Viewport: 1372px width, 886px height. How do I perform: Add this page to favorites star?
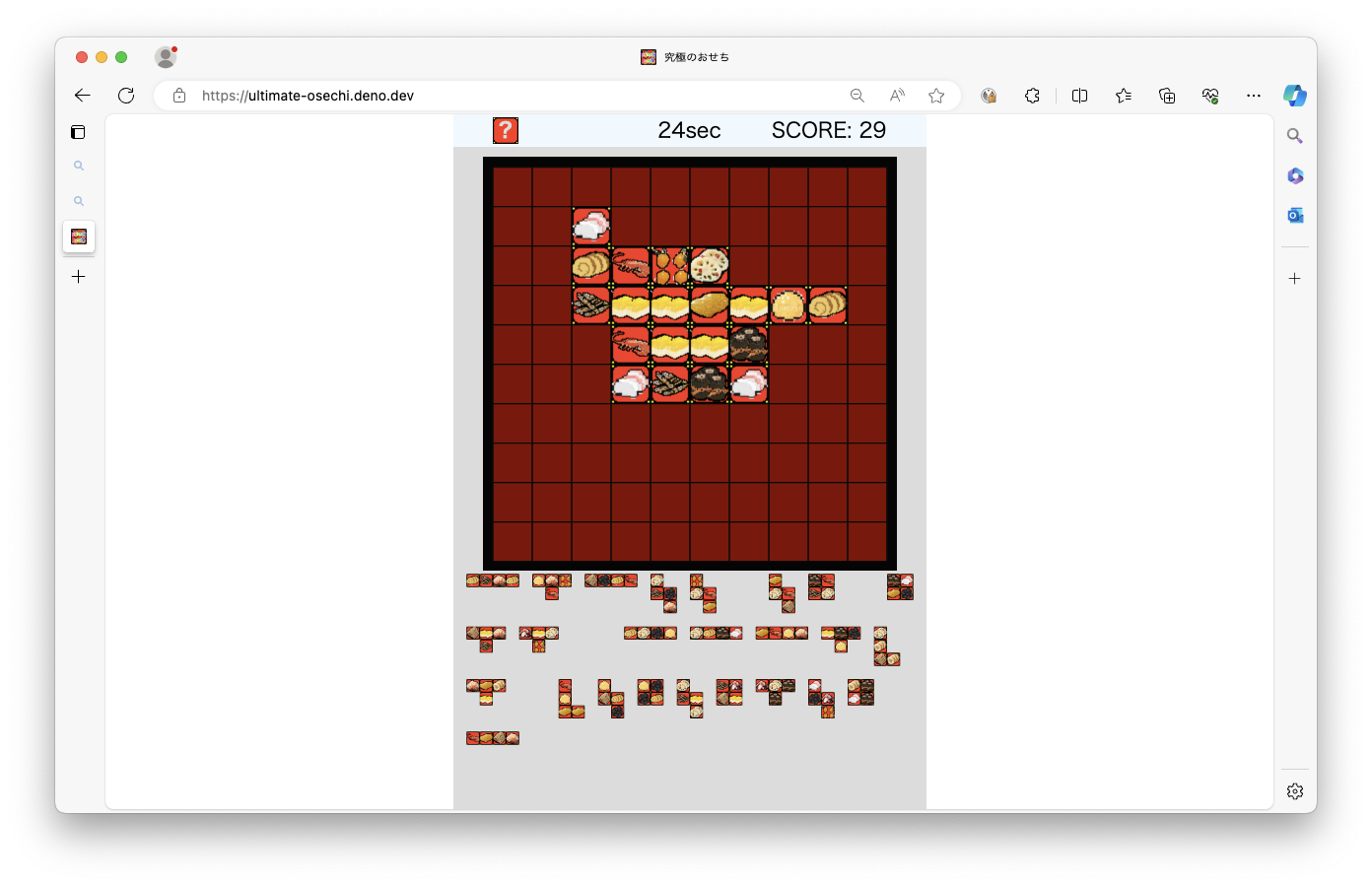(936, 96)
